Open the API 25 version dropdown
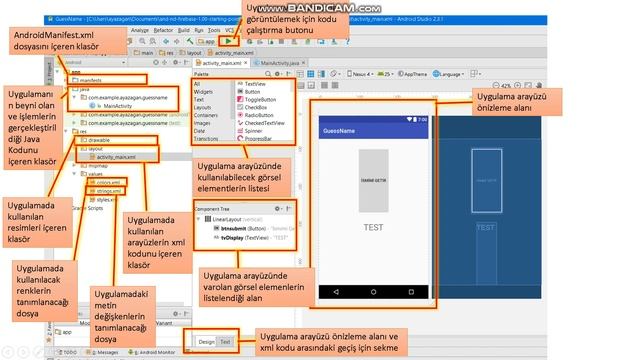This screenshot has width=640, height=360. point(385,74)
